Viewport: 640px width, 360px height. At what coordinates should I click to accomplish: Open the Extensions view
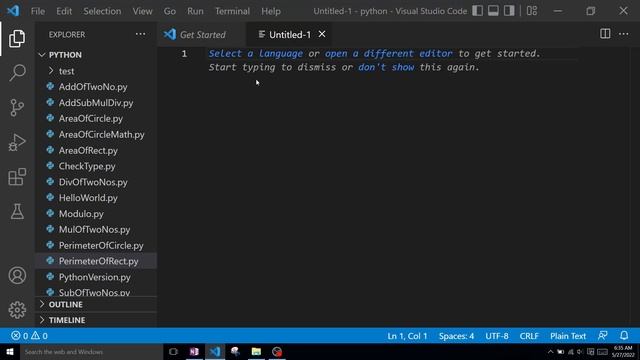click(x=17, y=177)
